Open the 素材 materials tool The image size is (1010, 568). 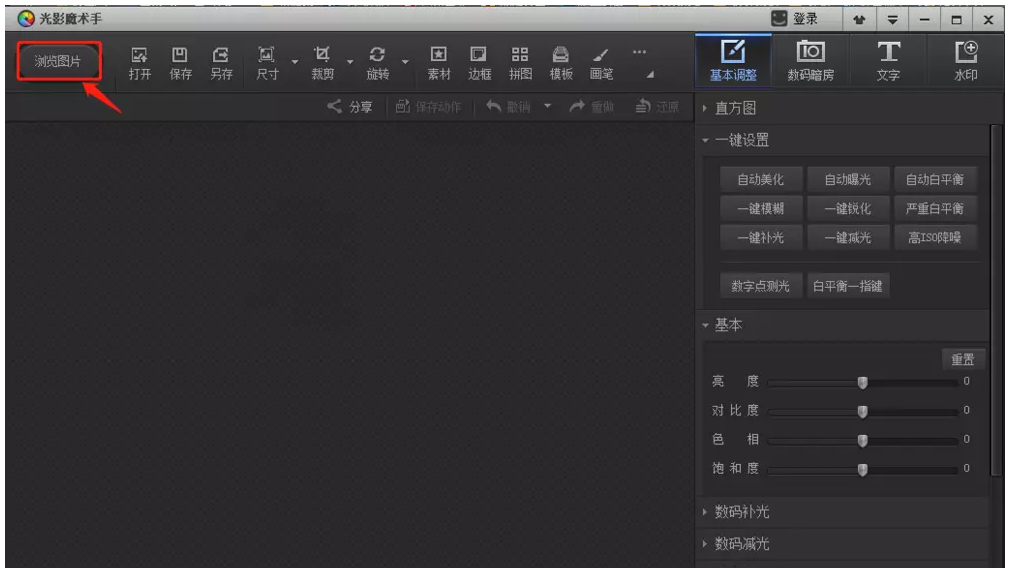[439, 63]
